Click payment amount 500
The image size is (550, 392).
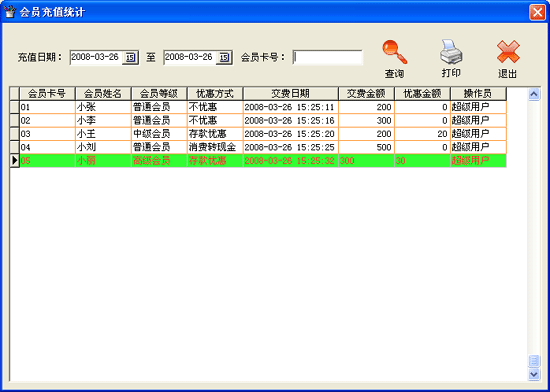click(366, 147)
